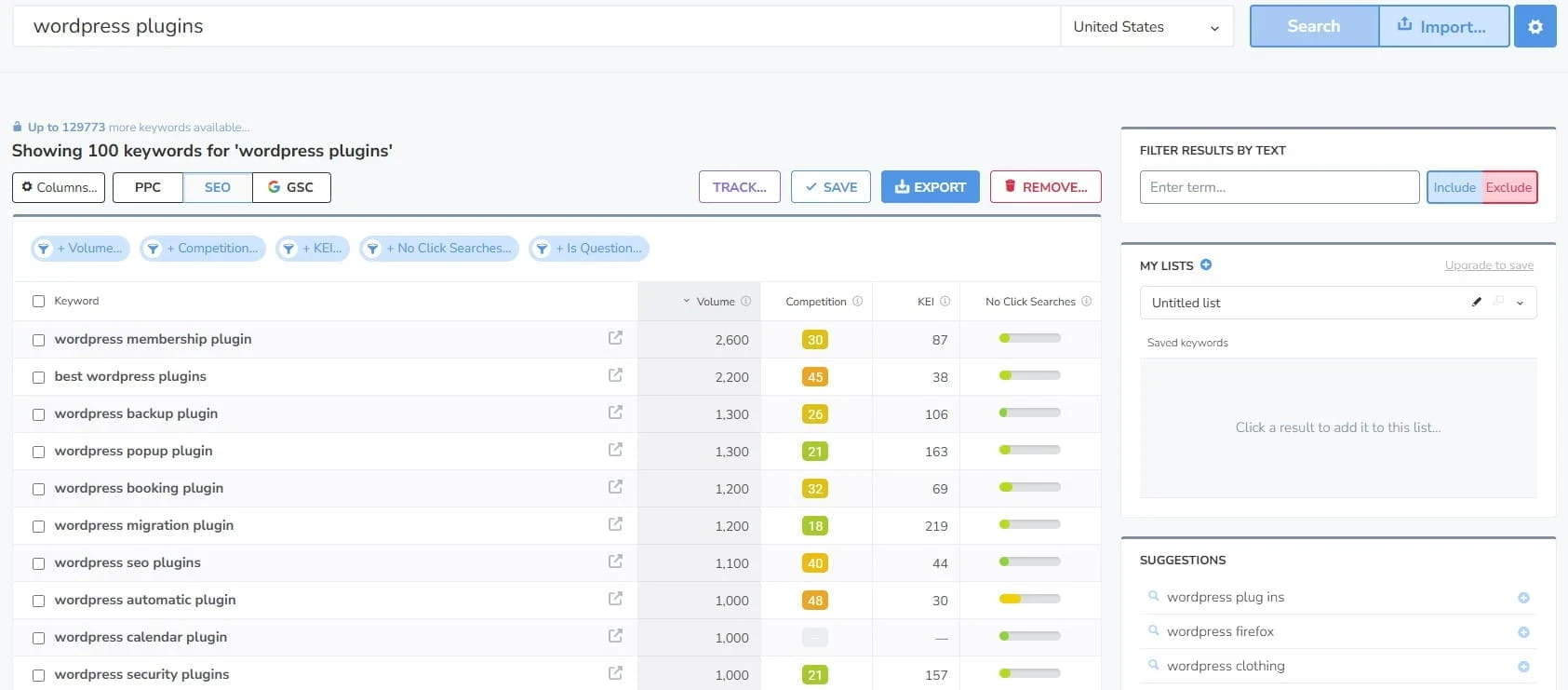The height and width of the screenshot is (690, 1568).
Task: Focus the wordpress plugins search field
Action: pos(537,26)
